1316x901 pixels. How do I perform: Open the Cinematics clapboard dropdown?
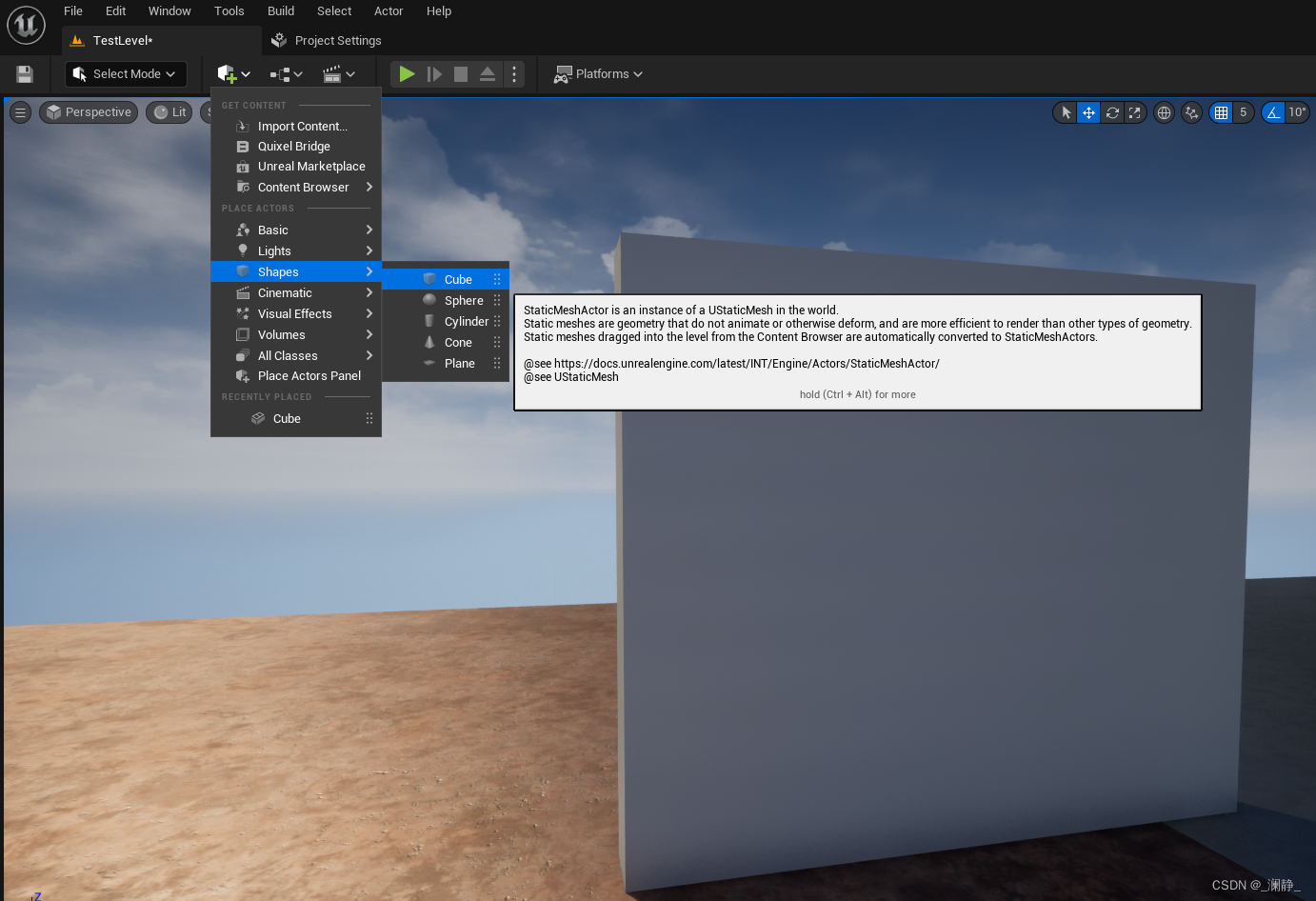coord(338,74)
